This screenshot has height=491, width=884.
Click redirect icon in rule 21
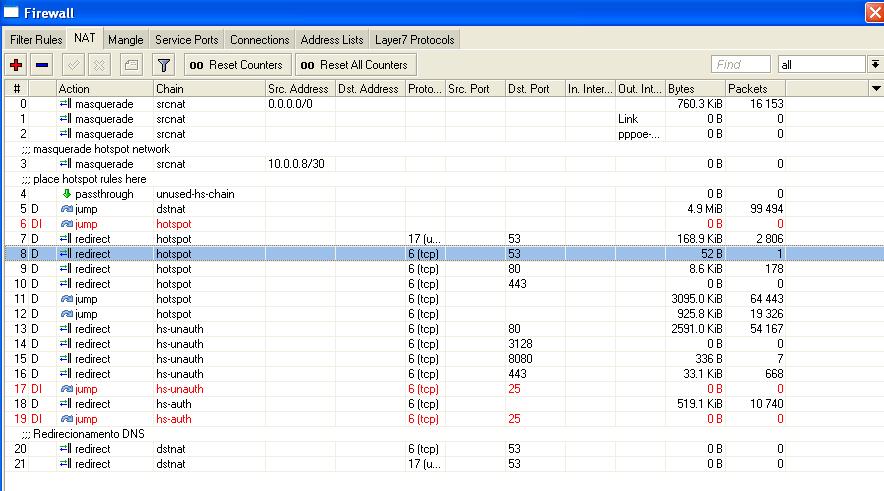(x=66, y=464)
